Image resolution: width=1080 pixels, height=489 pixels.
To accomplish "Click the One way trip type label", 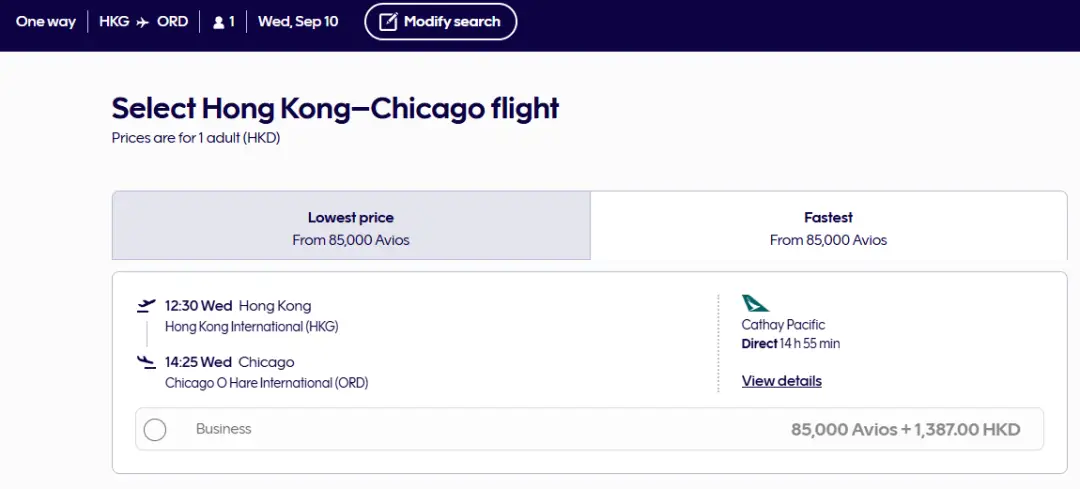I will click(x=46, y=22).
